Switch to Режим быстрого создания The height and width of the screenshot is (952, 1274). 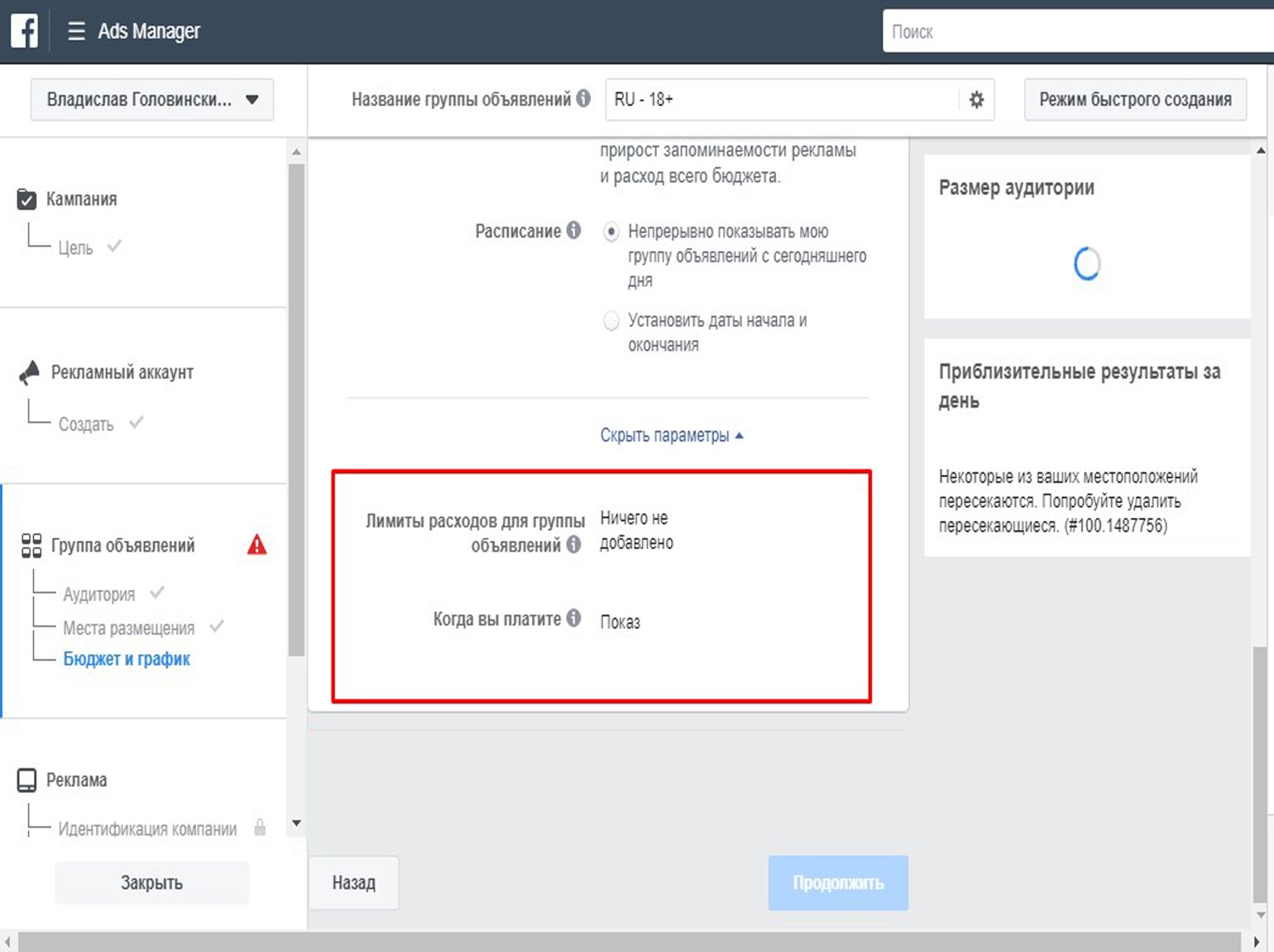1134,99
